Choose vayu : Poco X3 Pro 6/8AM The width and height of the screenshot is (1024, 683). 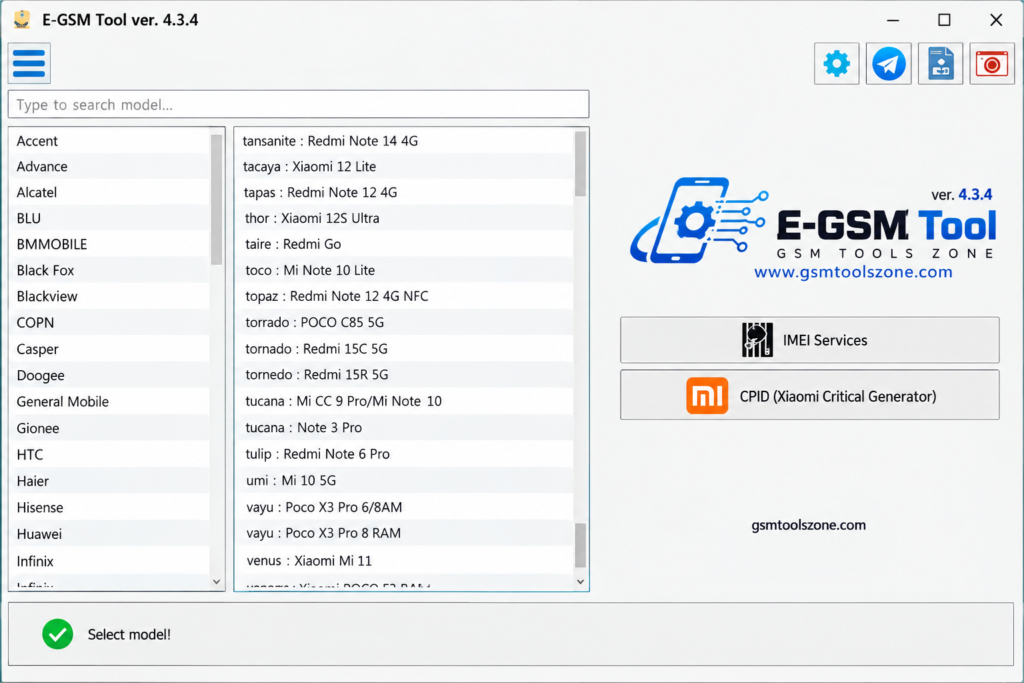tap(404, 507)
